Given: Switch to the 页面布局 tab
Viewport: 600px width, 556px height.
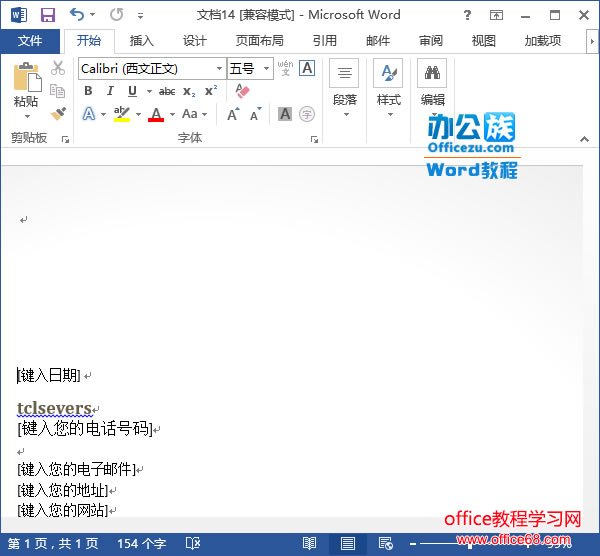Looking at the screenshot, I should [259, 41].
